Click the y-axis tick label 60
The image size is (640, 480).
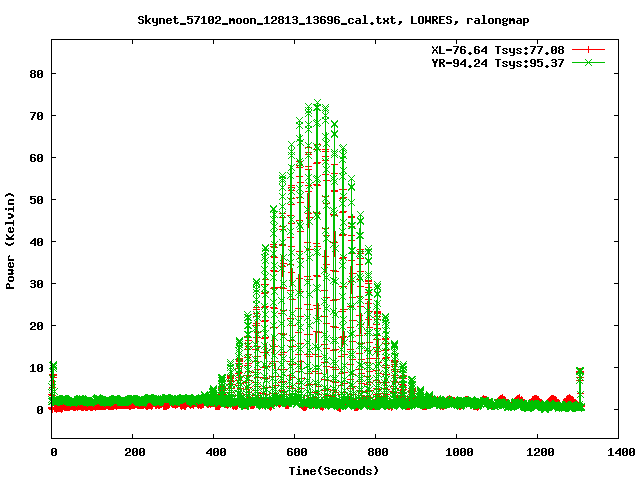37,158
